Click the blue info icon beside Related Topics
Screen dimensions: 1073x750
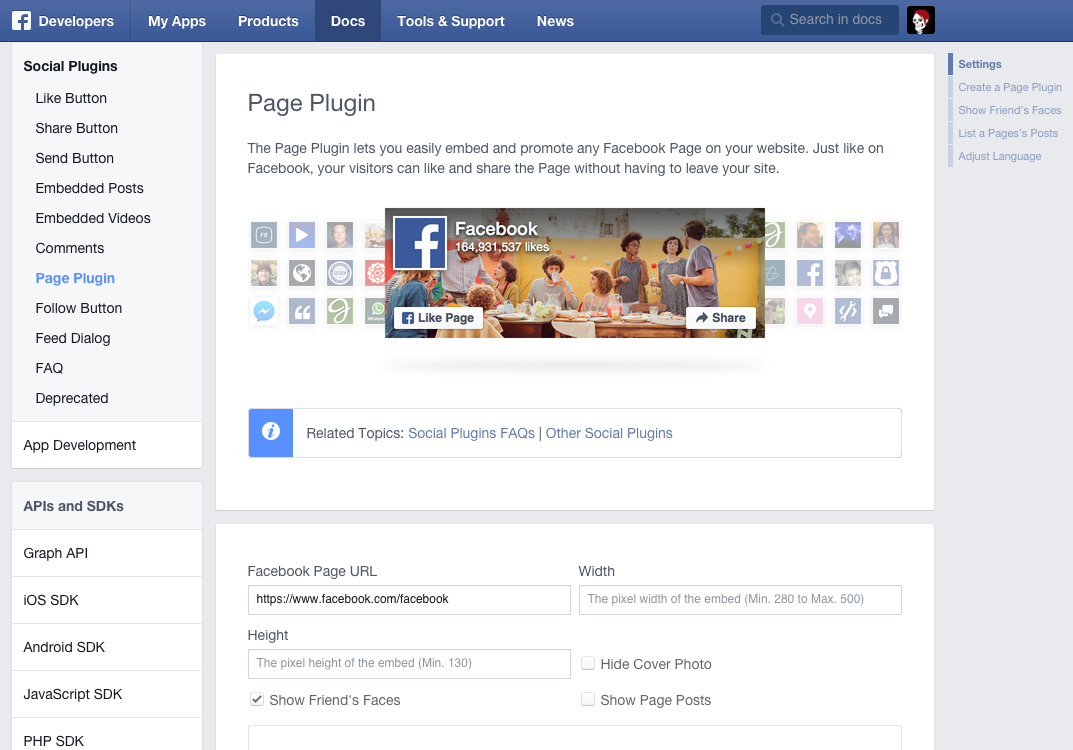271,432
